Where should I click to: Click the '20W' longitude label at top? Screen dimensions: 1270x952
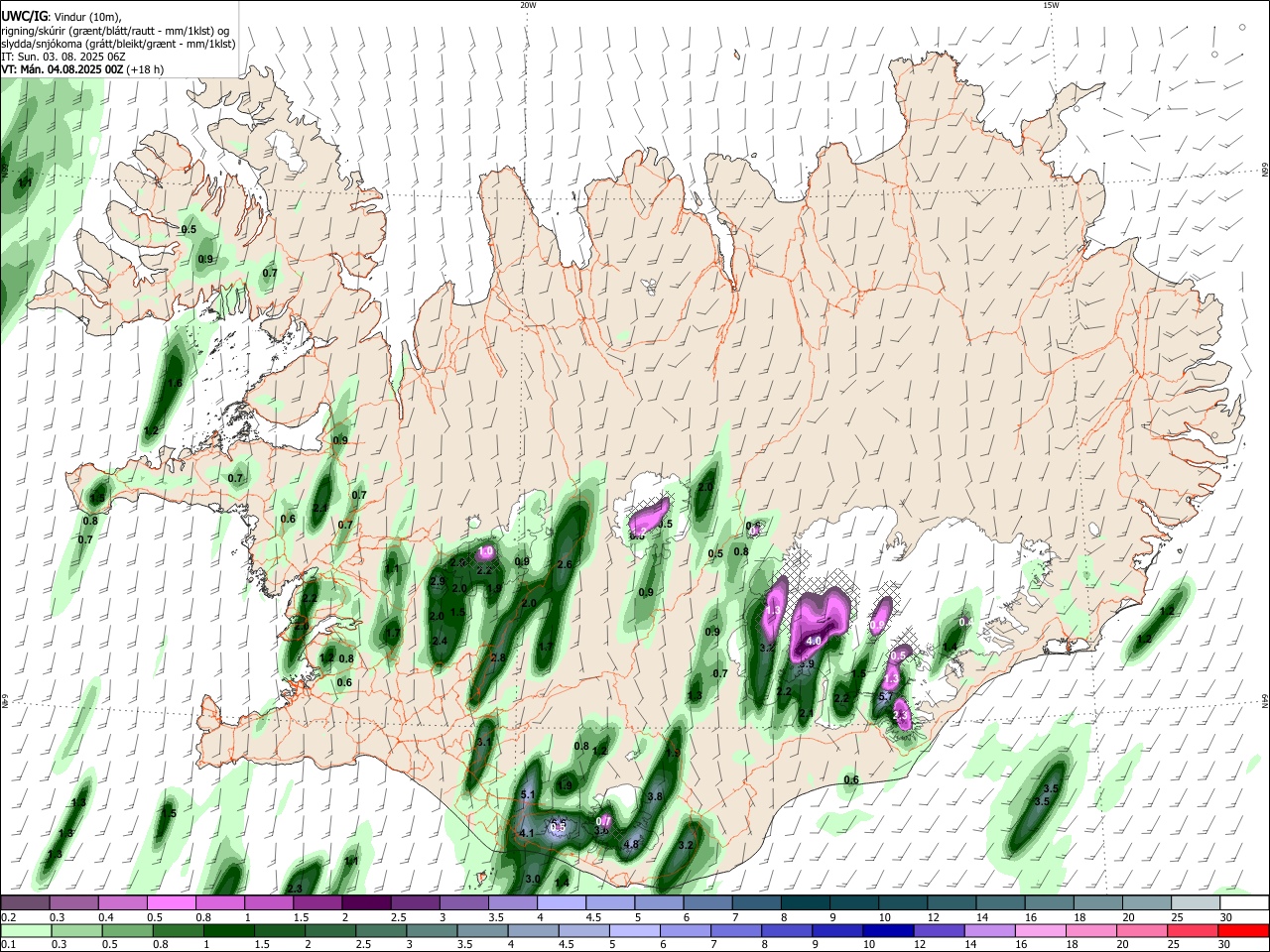[528, 5]
